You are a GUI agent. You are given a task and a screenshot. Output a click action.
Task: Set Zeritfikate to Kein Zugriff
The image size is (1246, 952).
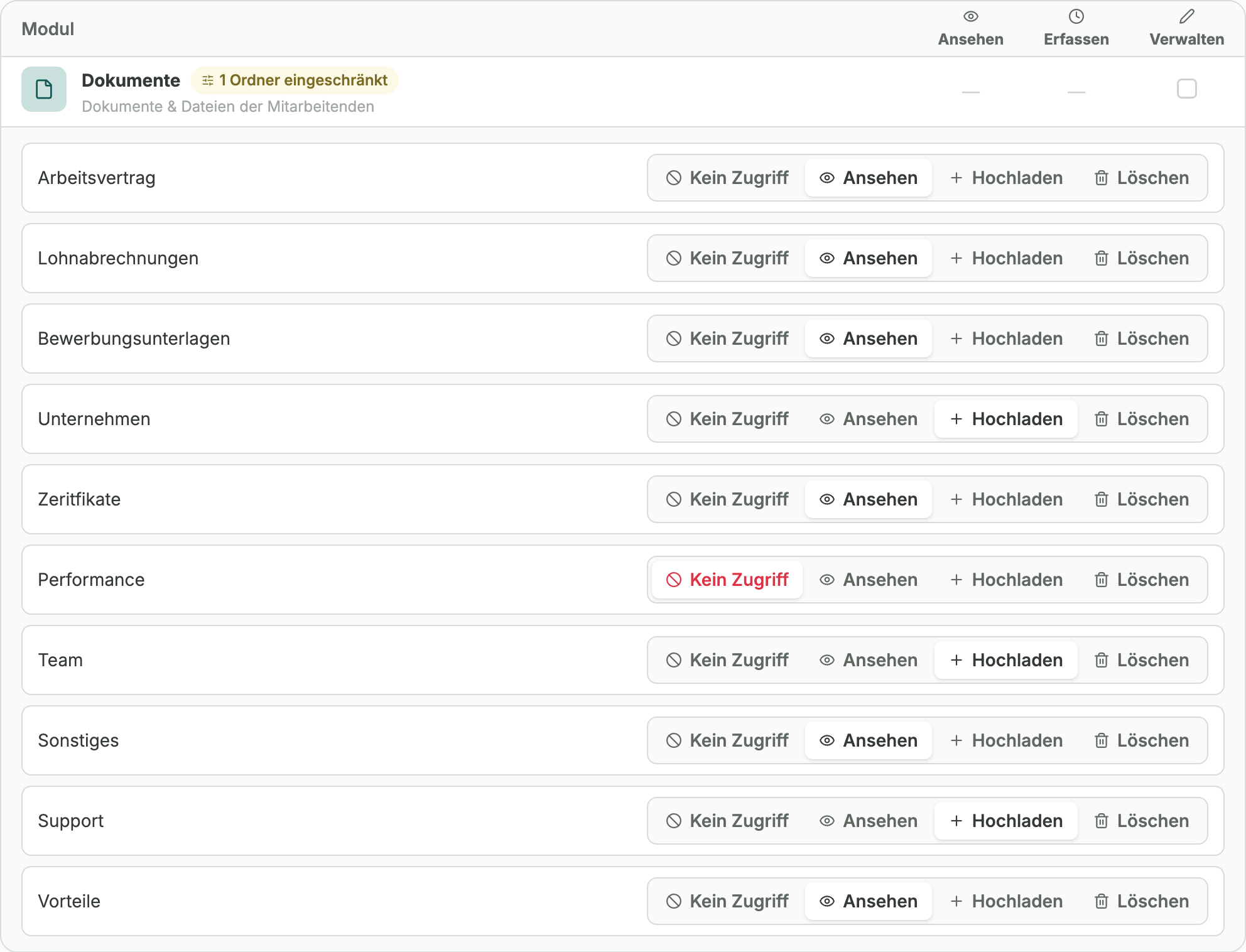point(727,499)
